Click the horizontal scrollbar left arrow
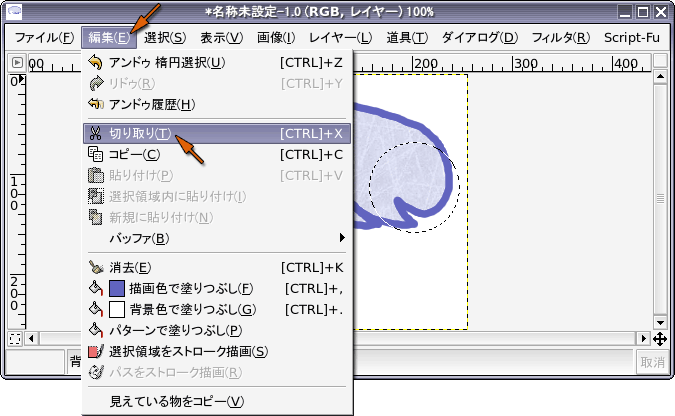The height and width of the screenshot is (416, 675). [31, 339]
